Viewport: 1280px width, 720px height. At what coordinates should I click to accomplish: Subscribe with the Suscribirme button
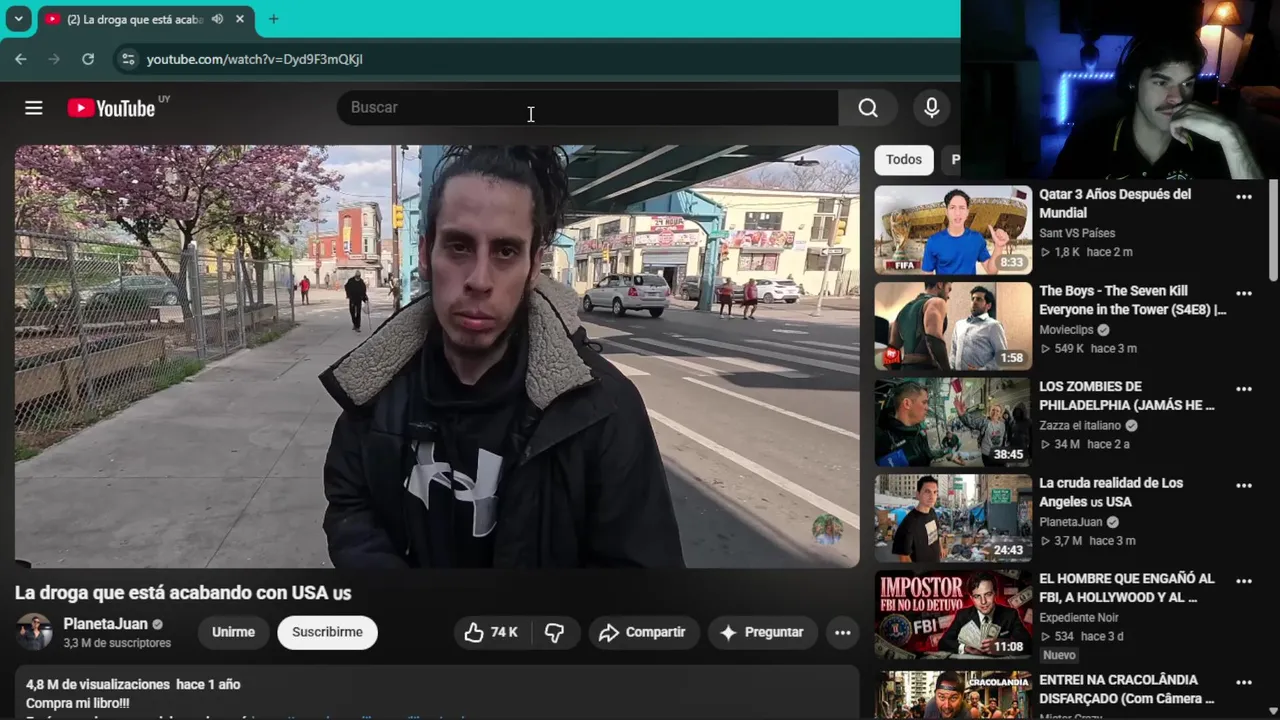click(327, 632)
